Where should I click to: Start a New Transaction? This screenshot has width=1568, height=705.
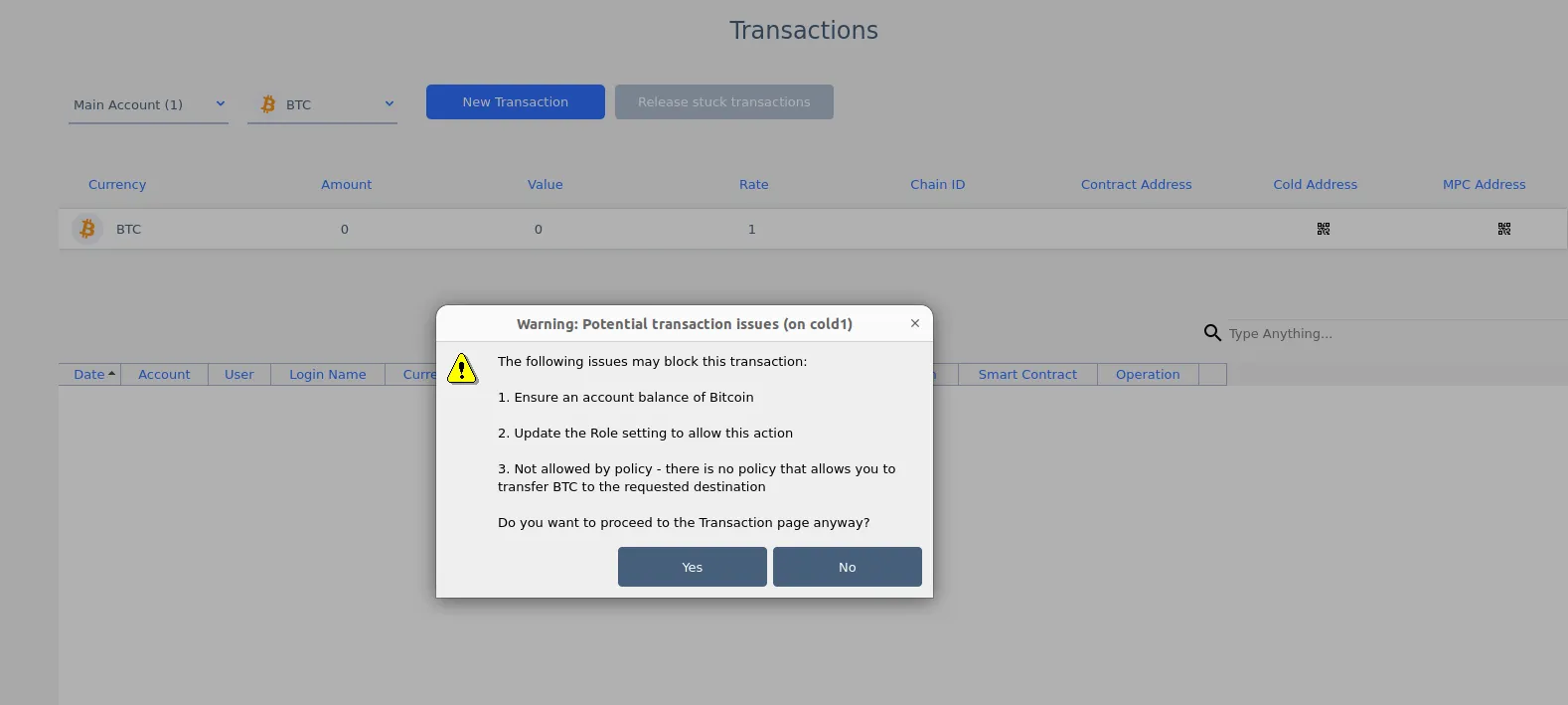[x=516, y=101]
